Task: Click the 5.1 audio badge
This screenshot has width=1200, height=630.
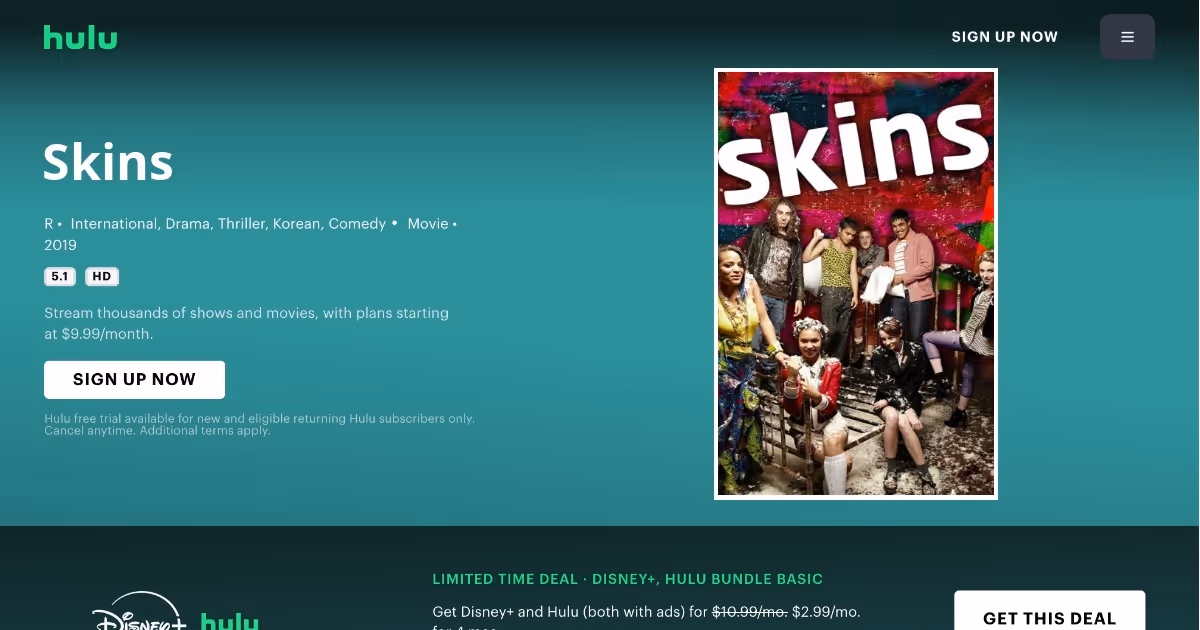Action: tap(60, 277)
